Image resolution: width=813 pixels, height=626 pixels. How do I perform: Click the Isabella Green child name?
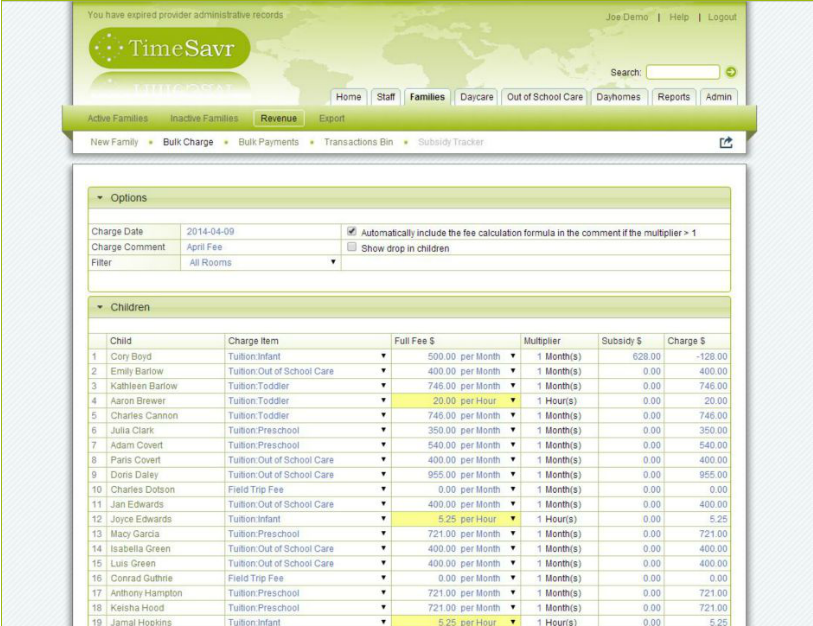(140, 549)
